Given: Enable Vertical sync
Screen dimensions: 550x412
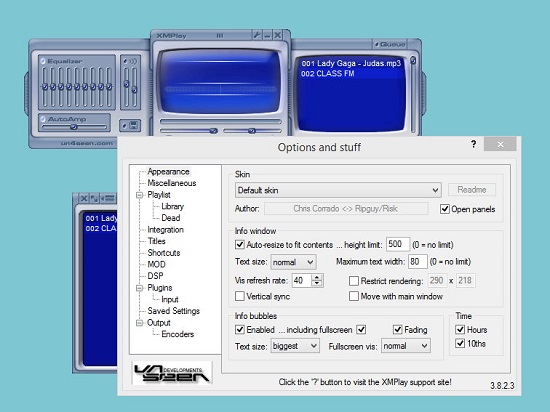Looking at the screenshot, I should tap(240, 296).
